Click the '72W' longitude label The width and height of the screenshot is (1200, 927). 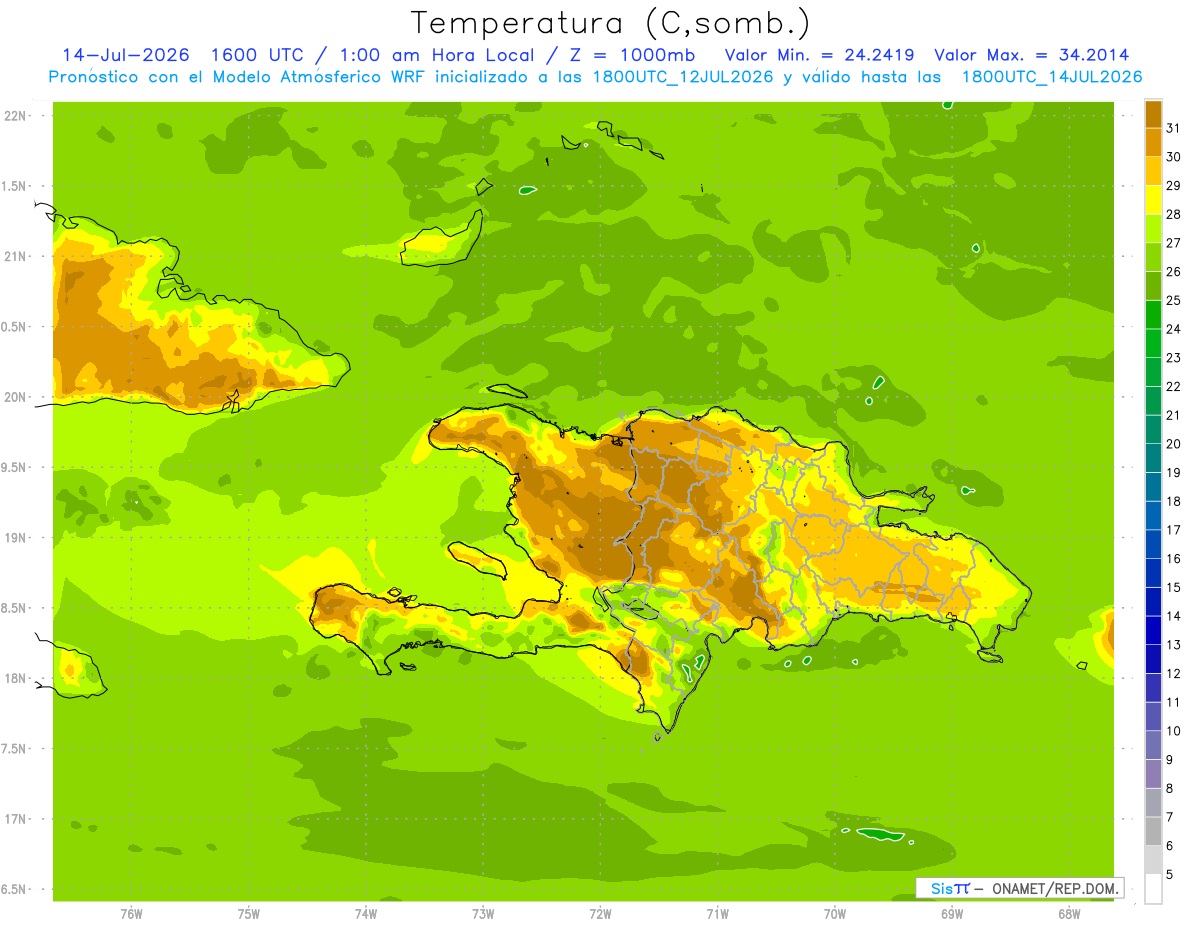coord(600,913)
